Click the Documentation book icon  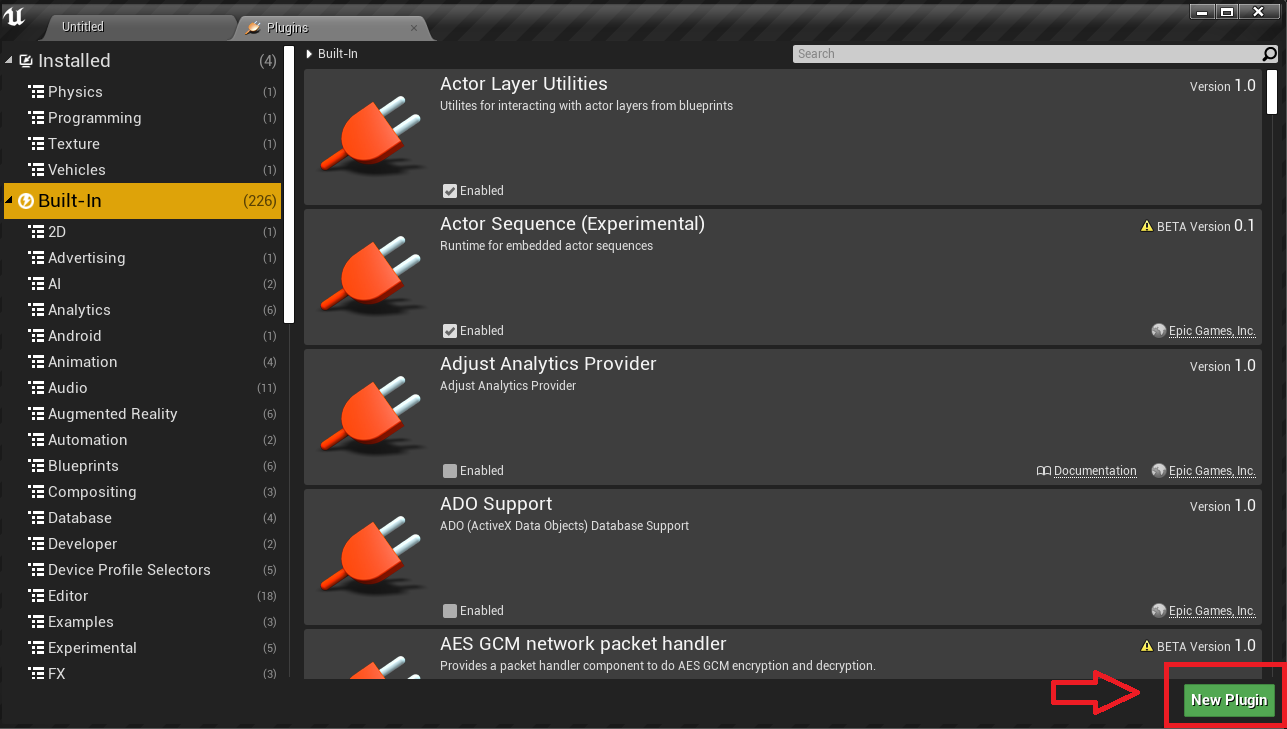click(1044, 471)
